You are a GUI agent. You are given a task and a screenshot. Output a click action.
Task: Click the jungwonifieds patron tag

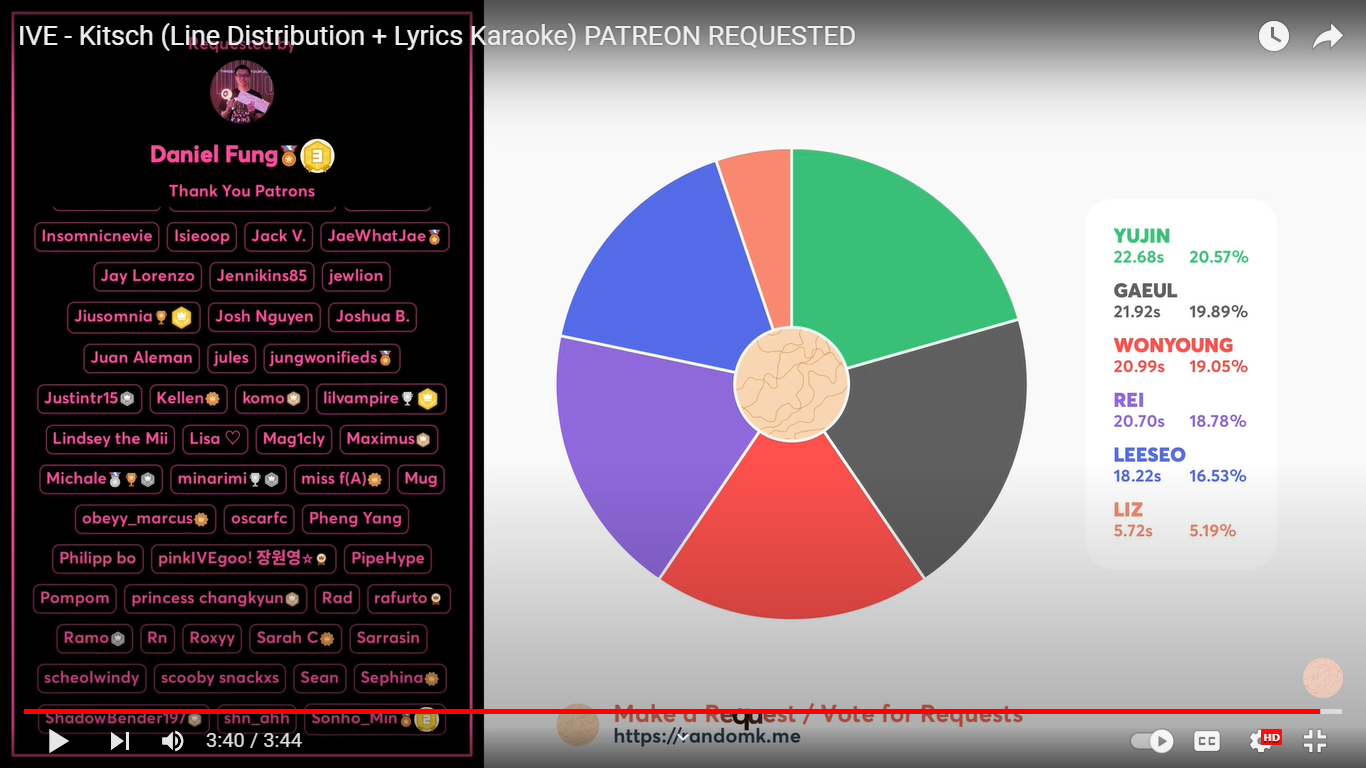(332, 358)
